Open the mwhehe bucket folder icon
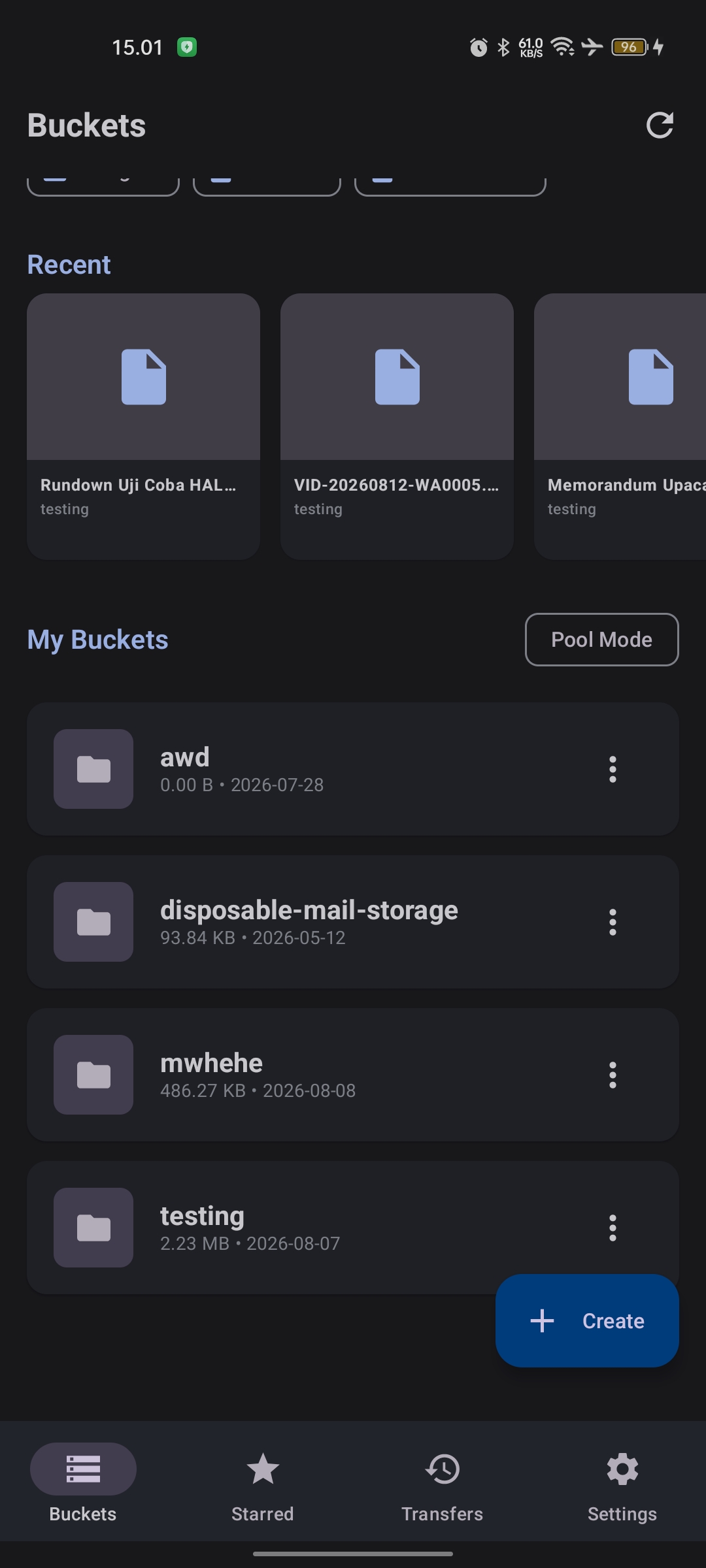706x1568 pixels. (x=93, y=1075)
